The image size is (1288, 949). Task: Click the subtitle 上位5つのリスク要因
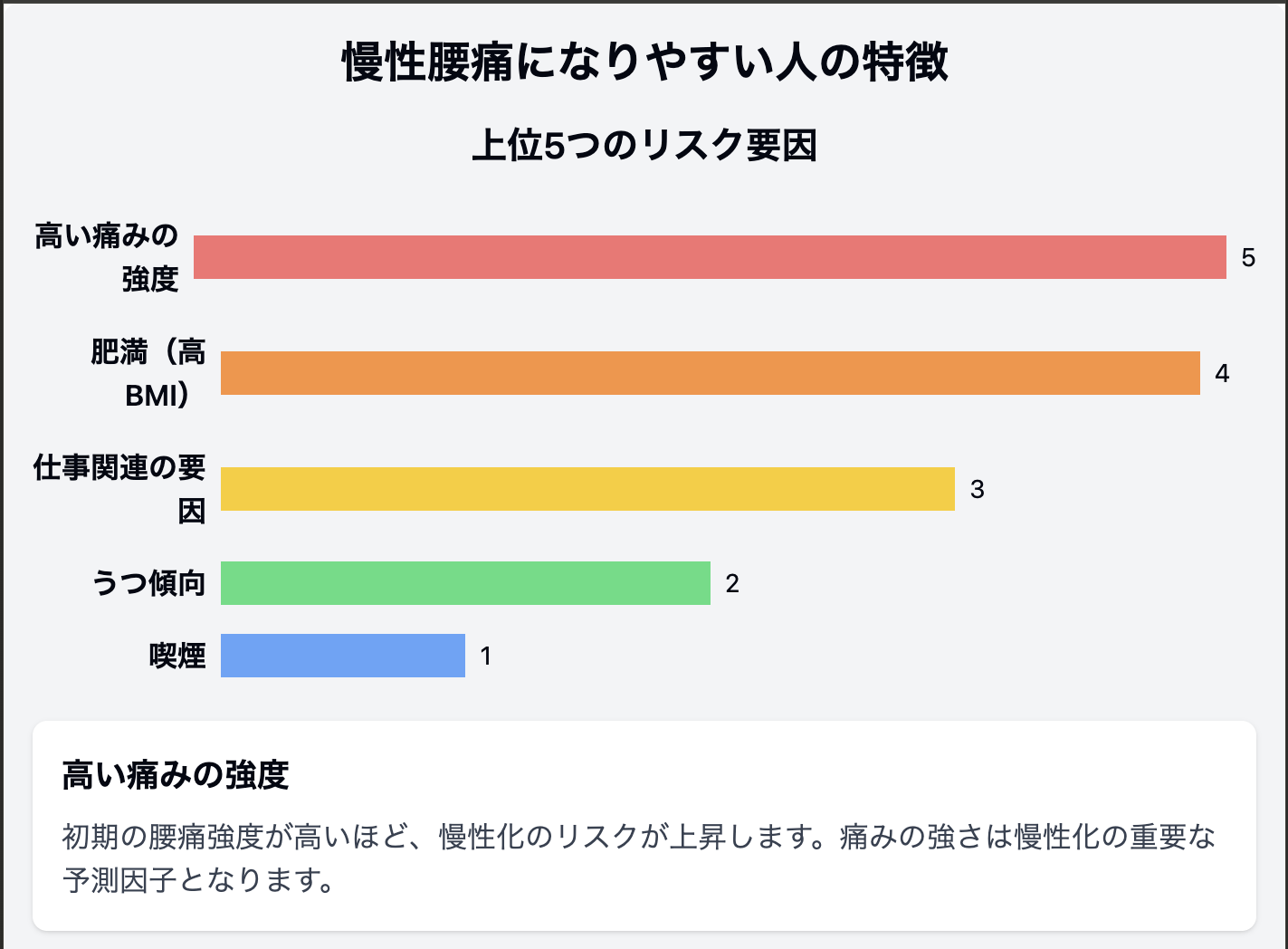(x=644, y=146)
